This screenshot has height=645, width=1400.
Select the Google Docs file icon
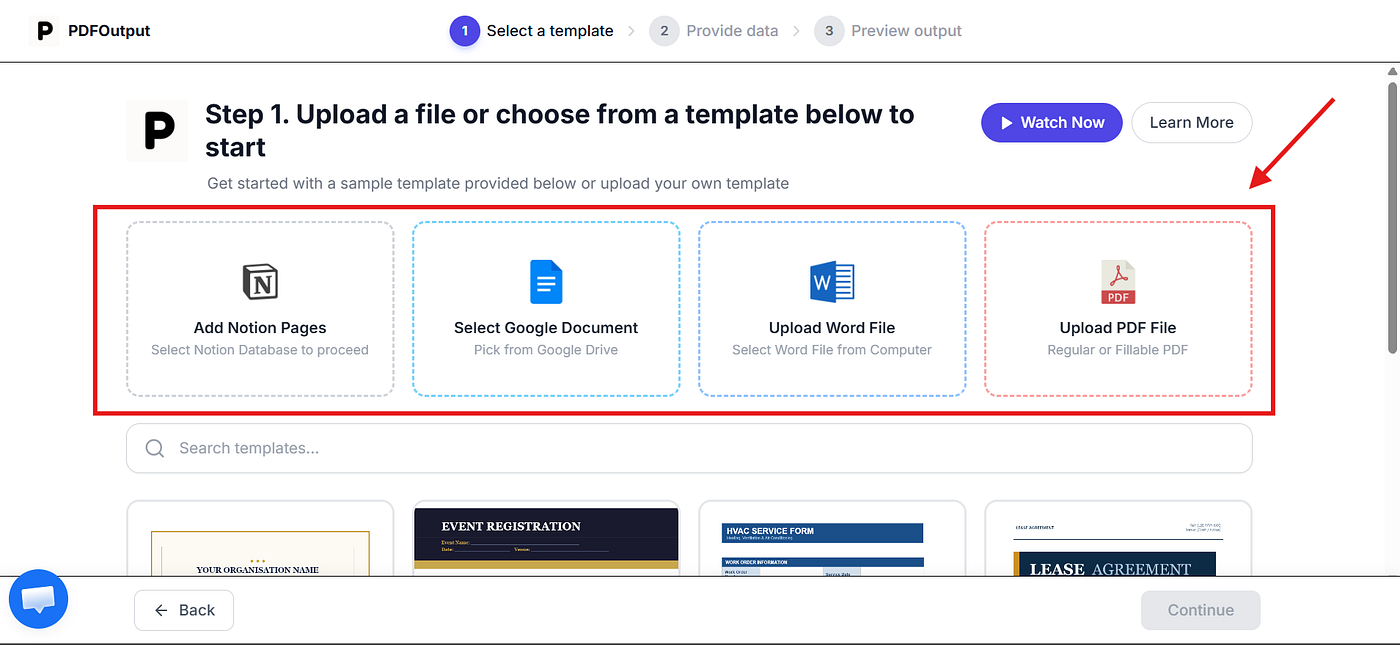click(546, 282)
